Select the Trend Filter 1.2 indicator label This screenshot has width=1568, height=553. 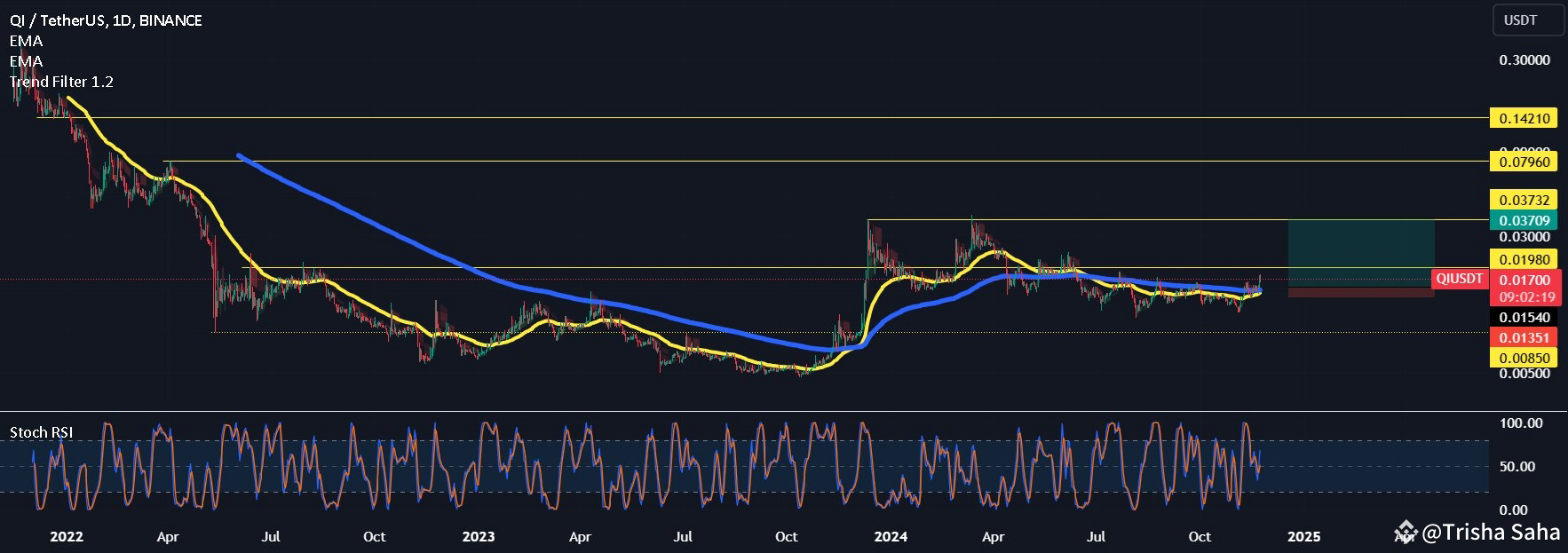click(61, 82)
